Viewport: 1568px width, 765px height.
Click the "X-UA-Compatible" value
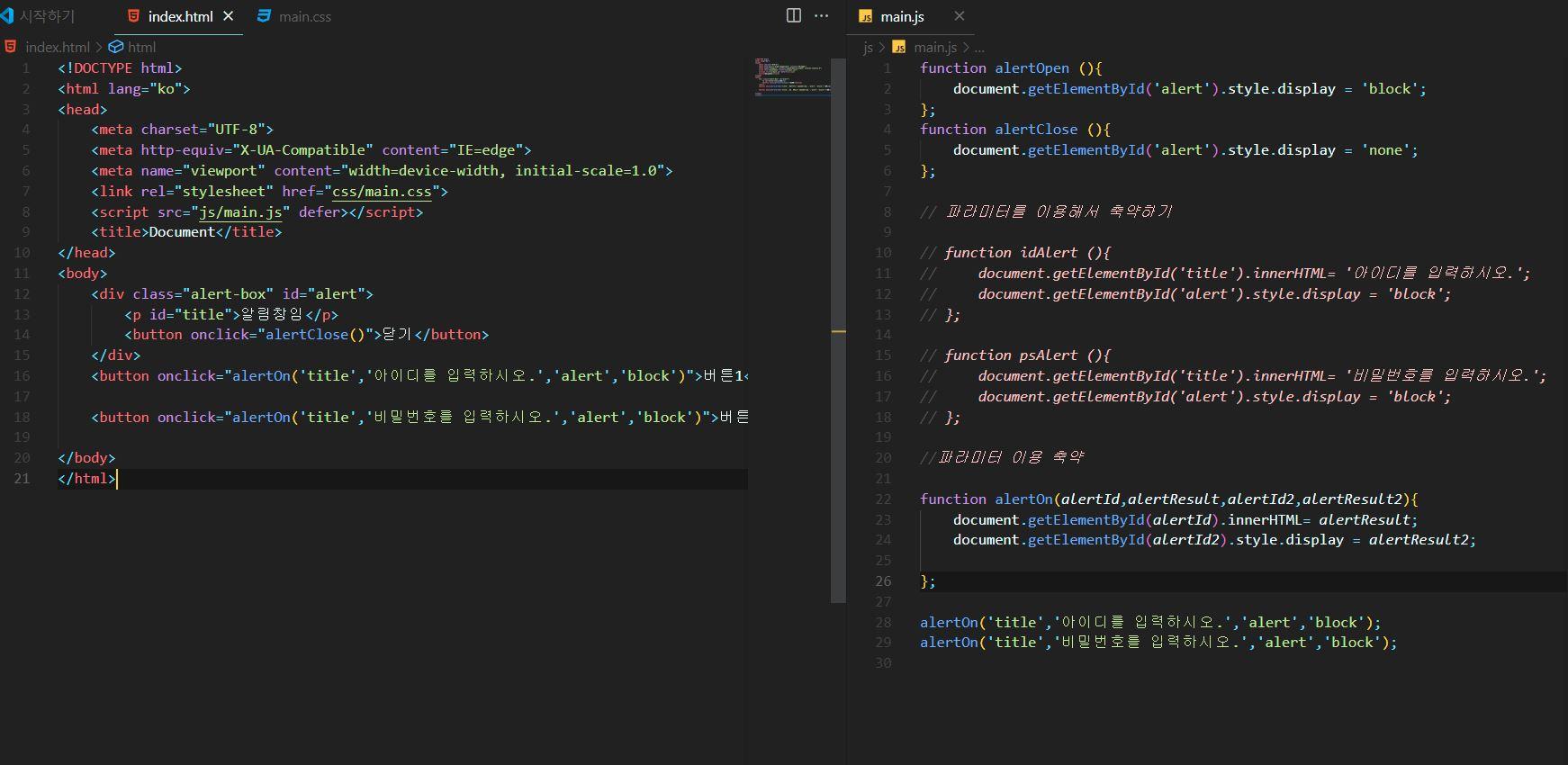pos(302,149)
